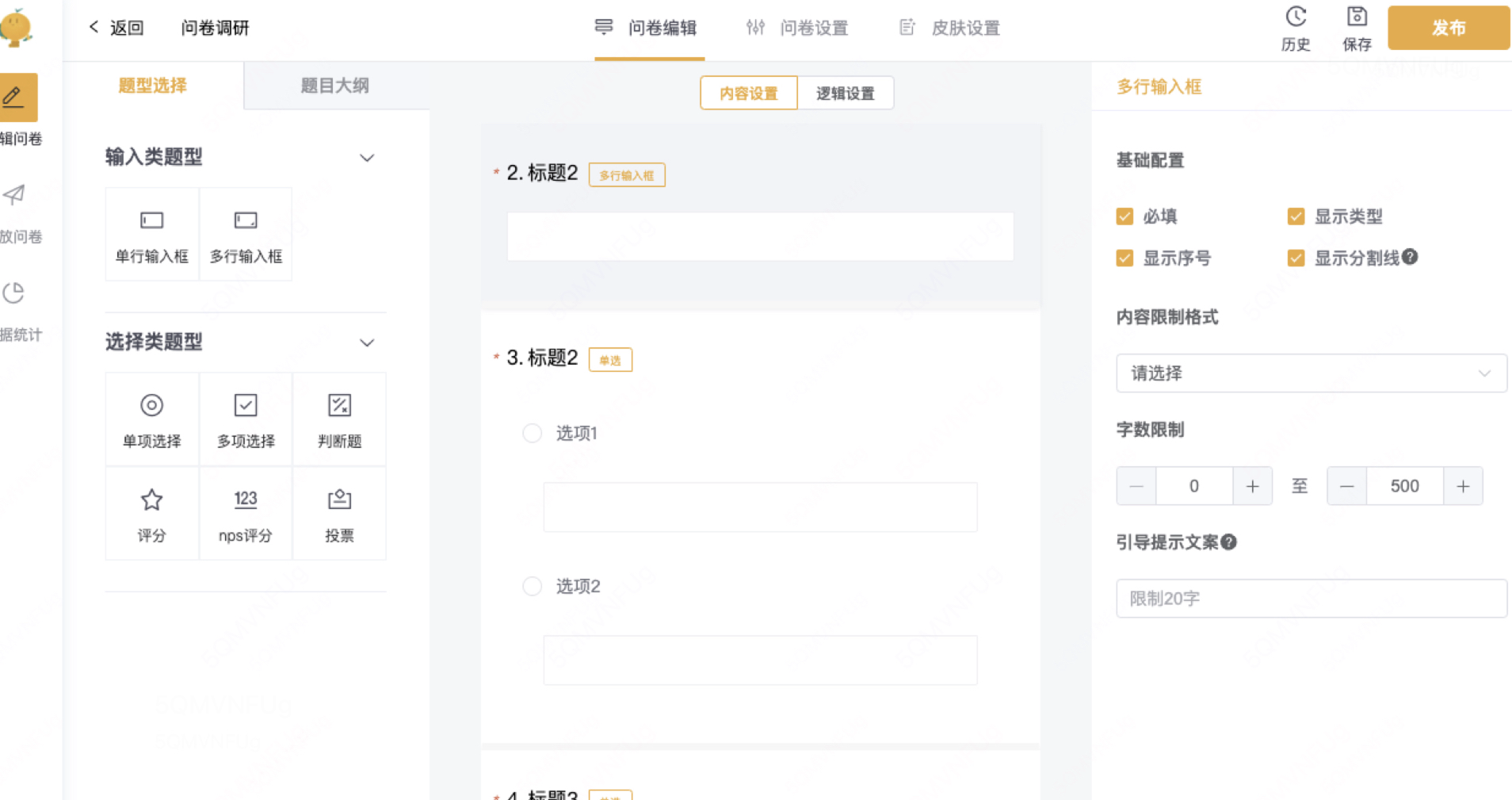The image size is (1512, 800).
Task: Click the input box under 选项2
Action: [x=761, y=660]
